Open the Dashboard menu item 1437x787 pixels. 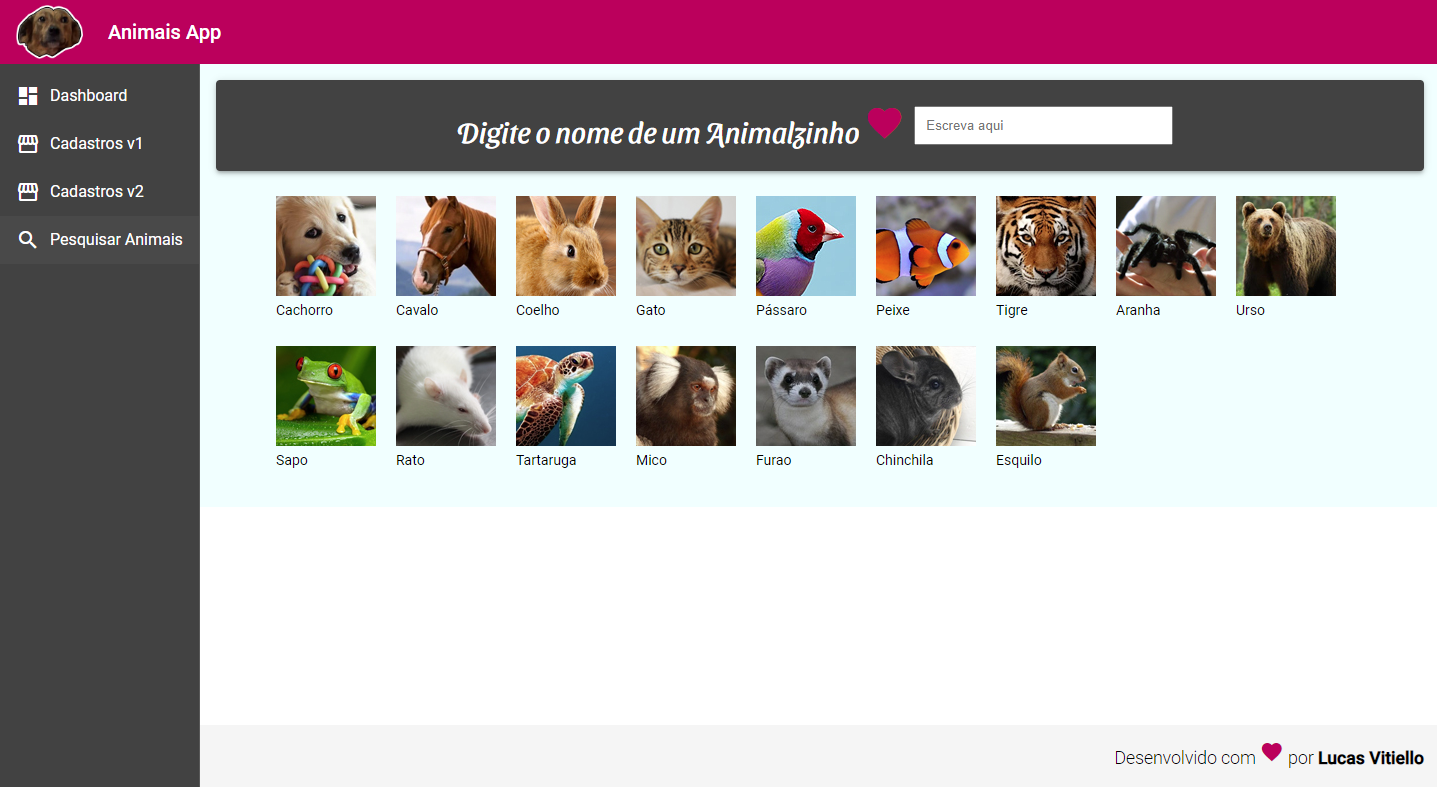pos(88,95)
